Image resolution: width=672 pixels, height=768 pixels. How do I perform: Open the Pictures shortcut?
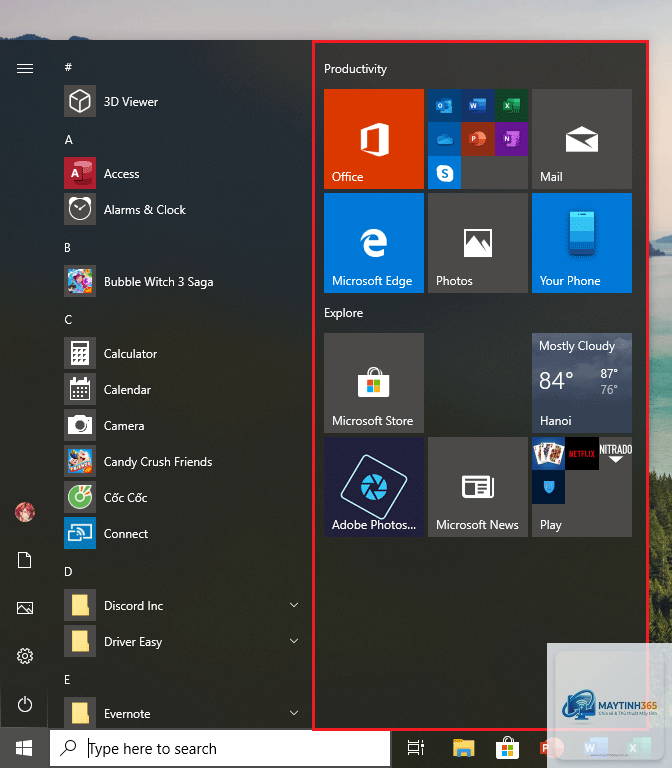pyautogui.click(x=25, y=608)
